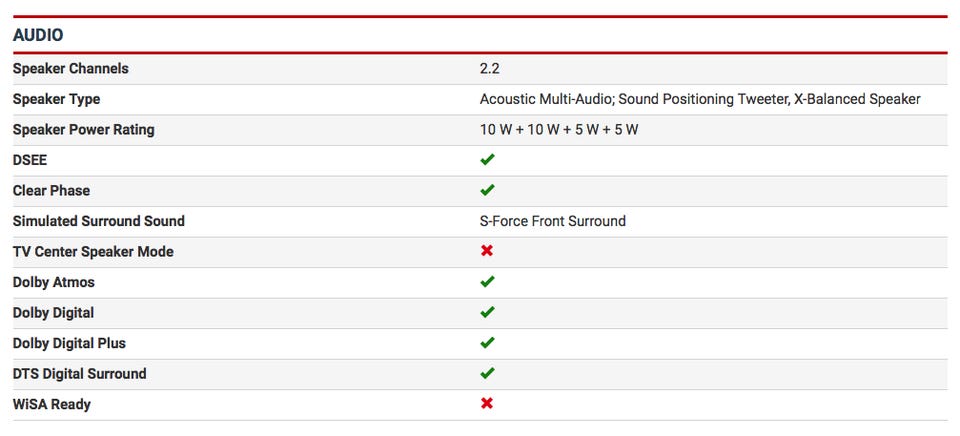Click the green checkmark beside DSEE
The image size is (960, 436).
pos(487,160)
